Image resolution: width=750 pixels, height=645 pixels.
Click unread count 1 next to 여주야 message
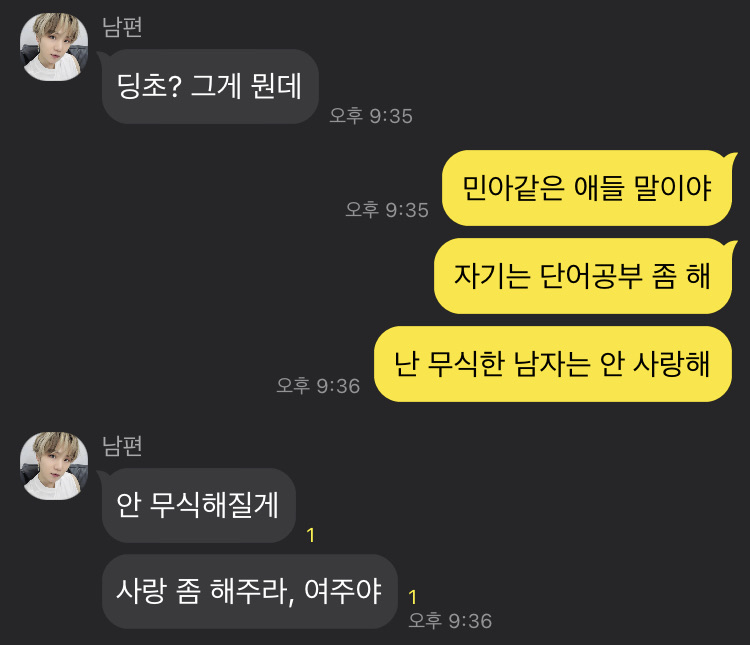[412, 597]
